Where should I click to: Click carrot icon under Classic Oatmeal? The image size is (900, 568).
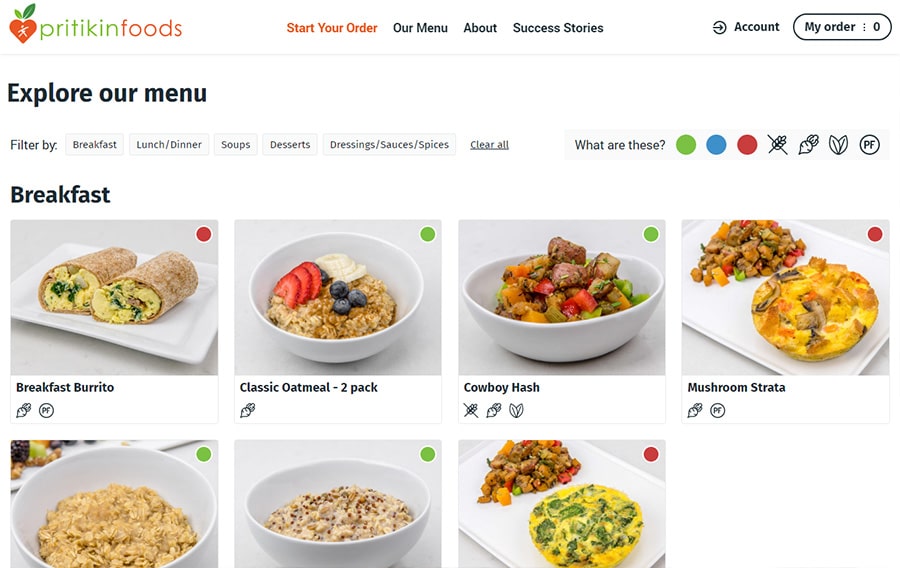(x=247, y=410)
